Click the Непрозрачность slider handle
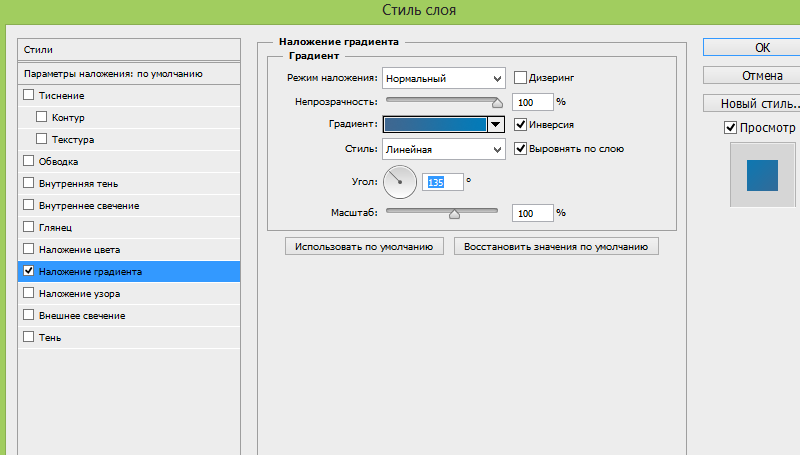 [x=496, y=102]
